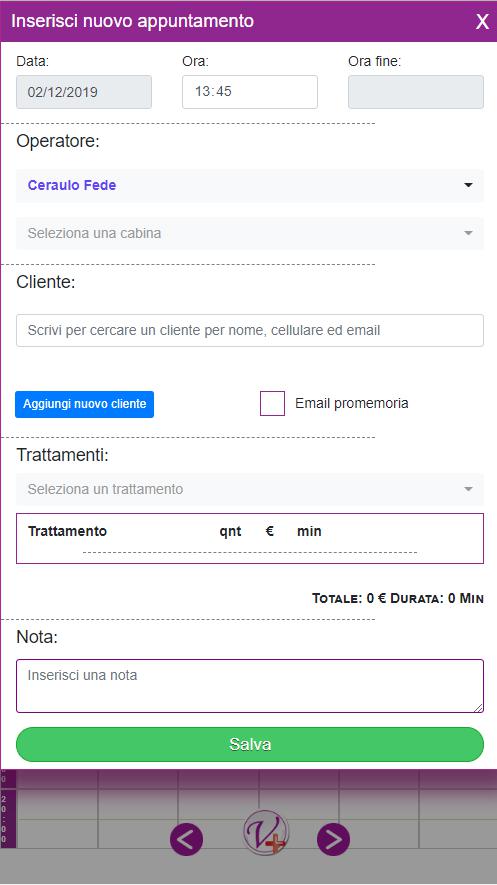Click the empty Ora fine field

(416, 92)
